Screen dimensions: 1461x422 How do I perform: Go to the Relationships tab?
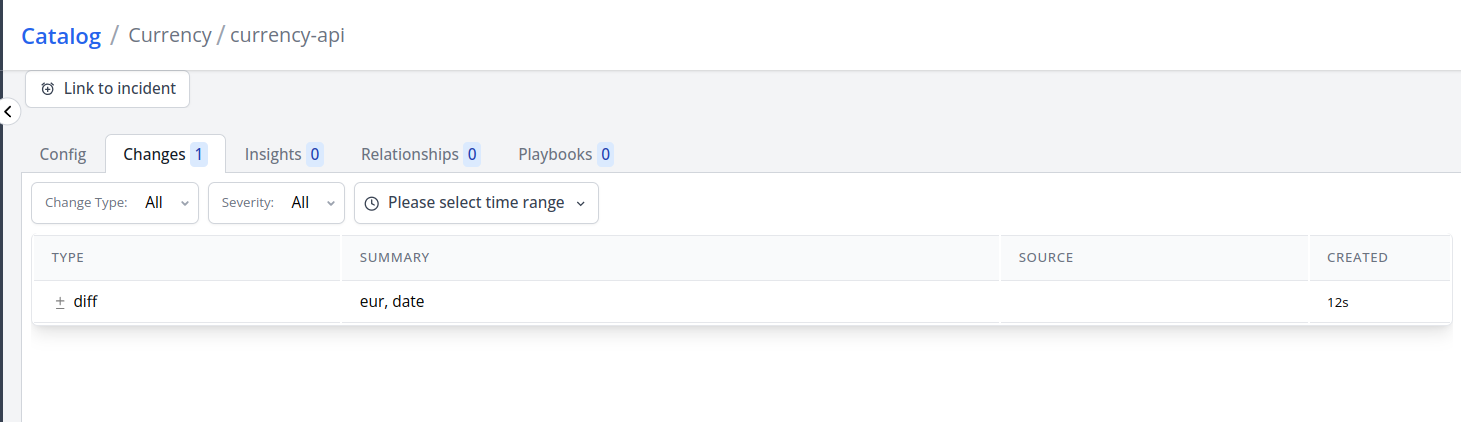(420, 155)
